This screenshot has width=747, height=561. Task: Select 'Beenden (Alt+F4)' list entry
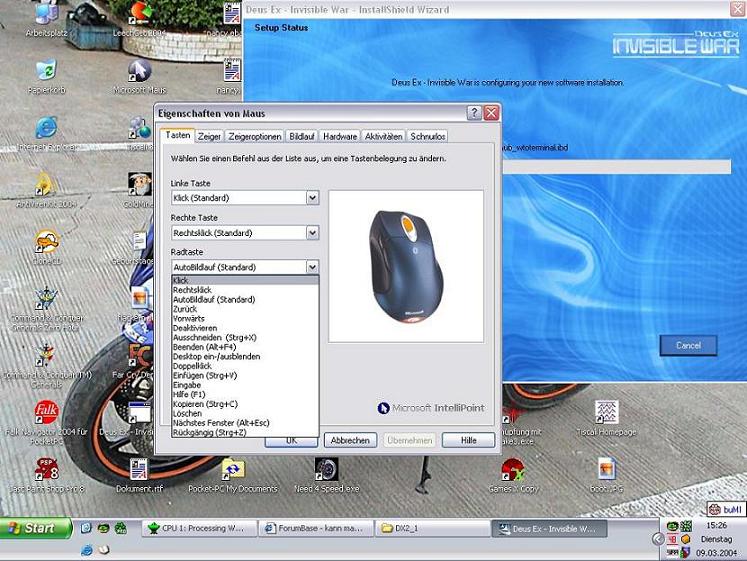[245, 347]
